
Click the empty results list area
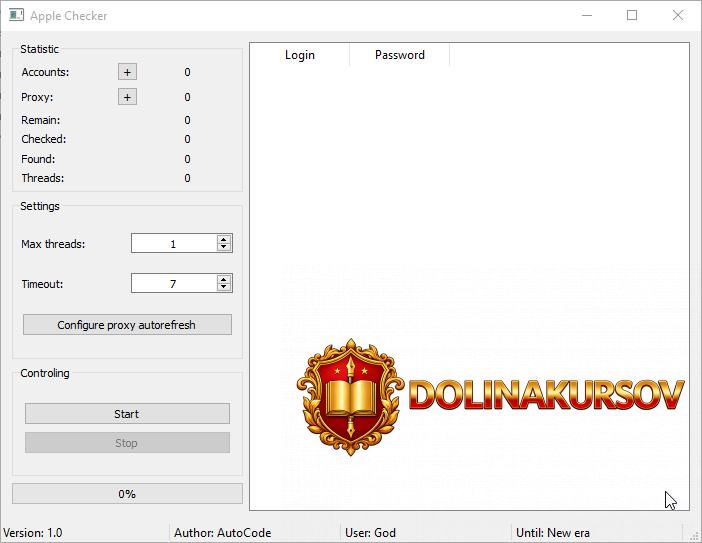tap(468, 180)
